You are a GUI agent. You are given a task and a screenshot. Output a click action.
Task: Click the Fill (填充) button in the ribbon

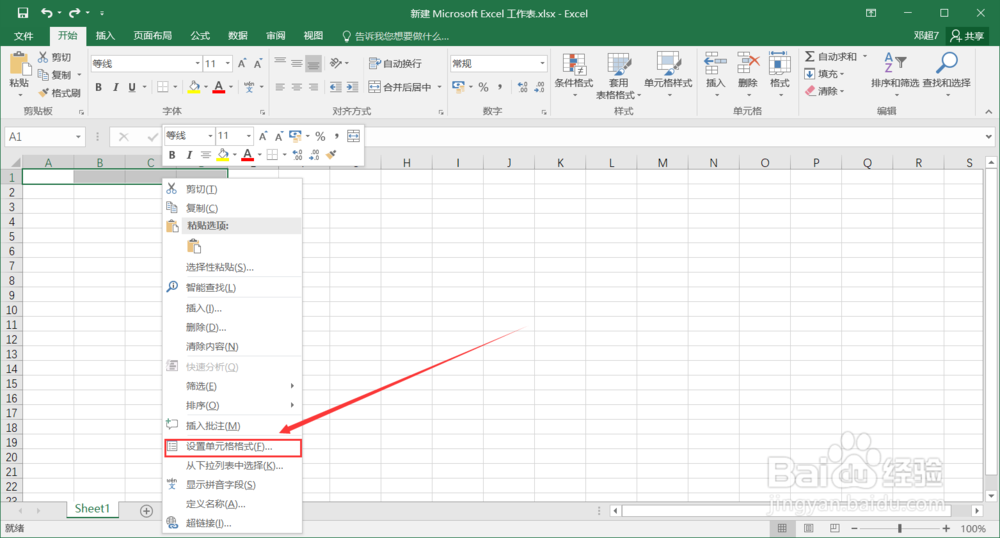[824, 74]
